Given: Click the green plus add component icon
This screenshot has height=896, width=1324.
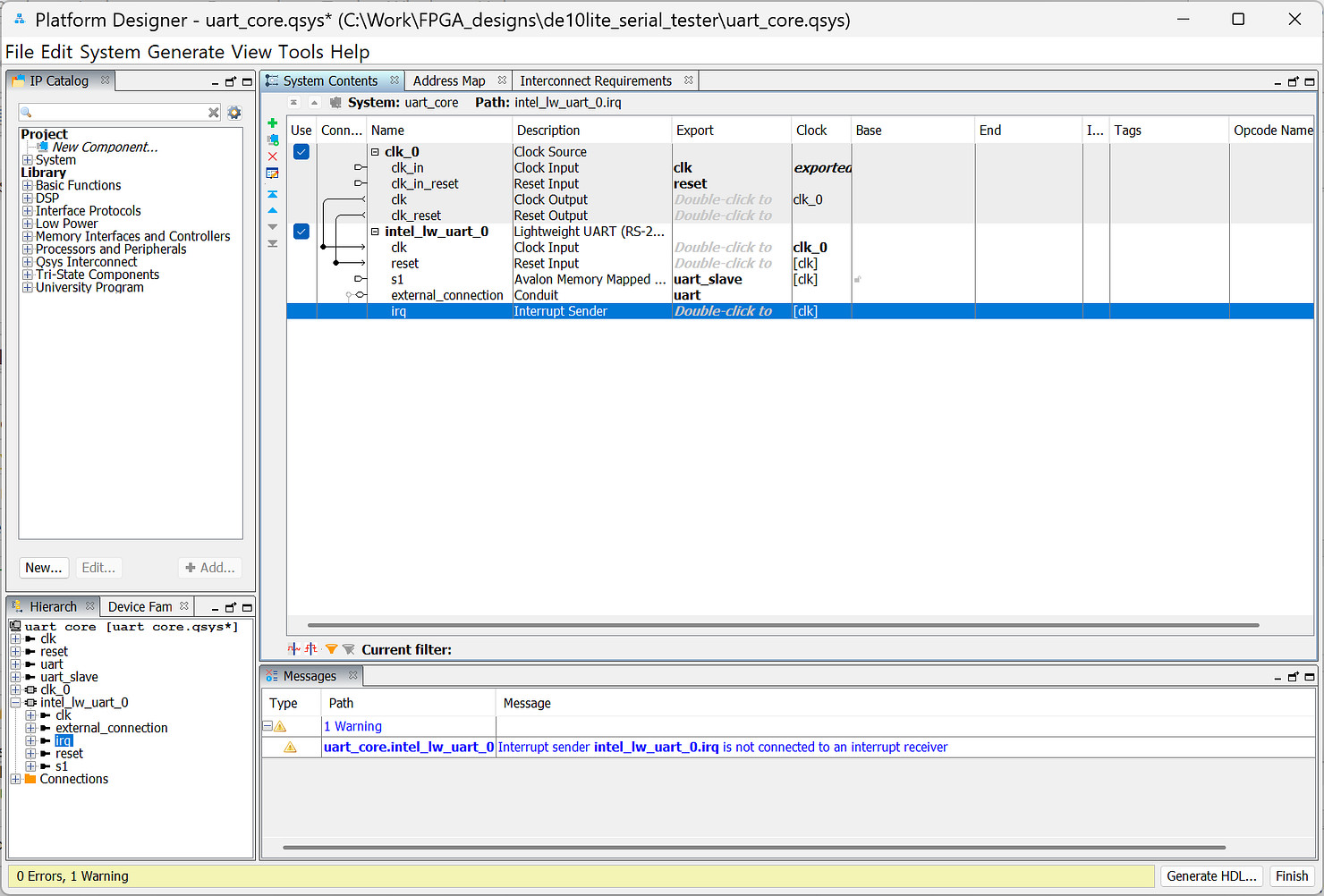Looking at the screenshot, I should (x=273, y=123).
